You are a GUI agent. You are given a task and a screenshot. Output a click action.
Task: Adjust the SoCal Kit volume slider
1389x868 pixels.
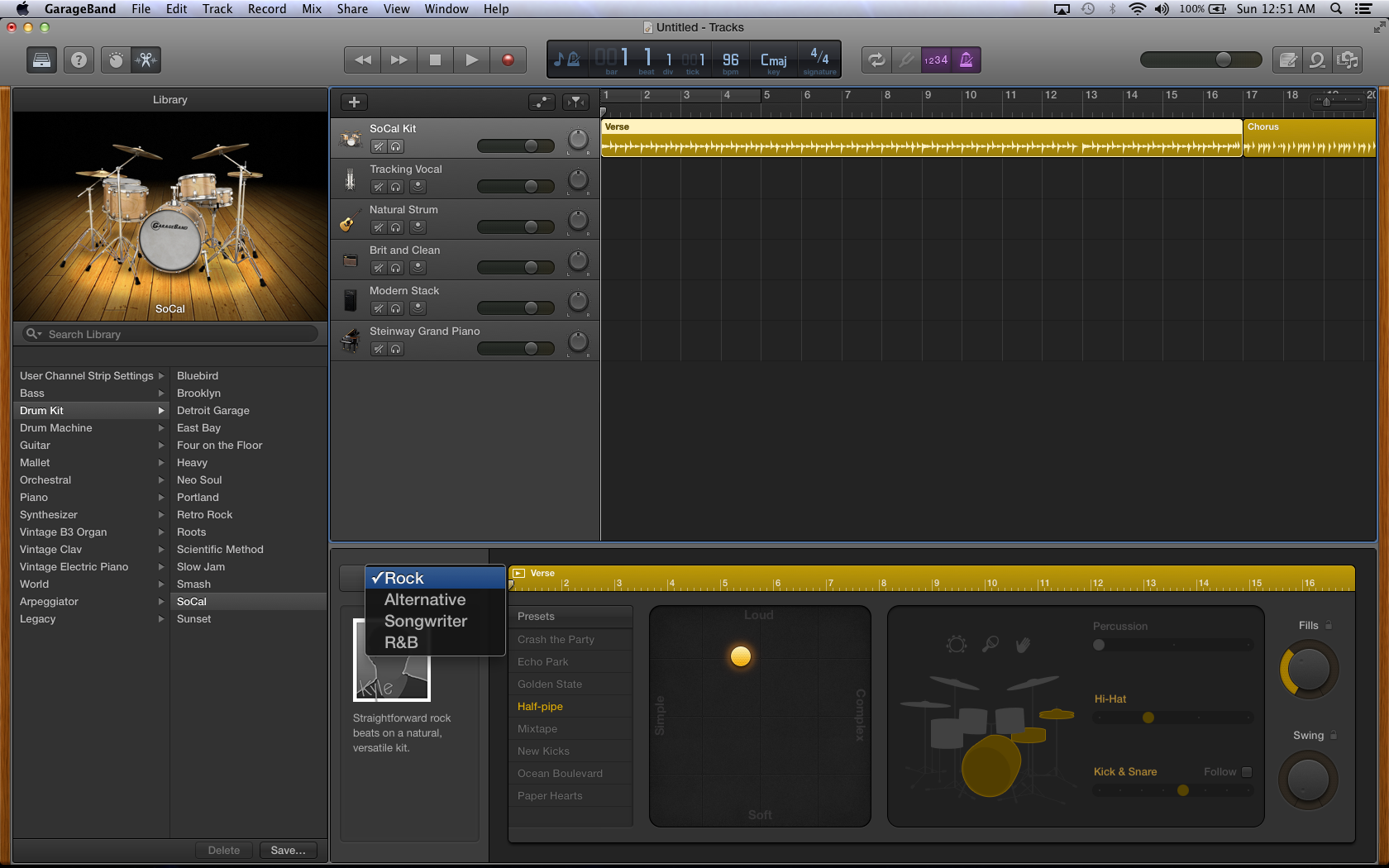[516, 146]
